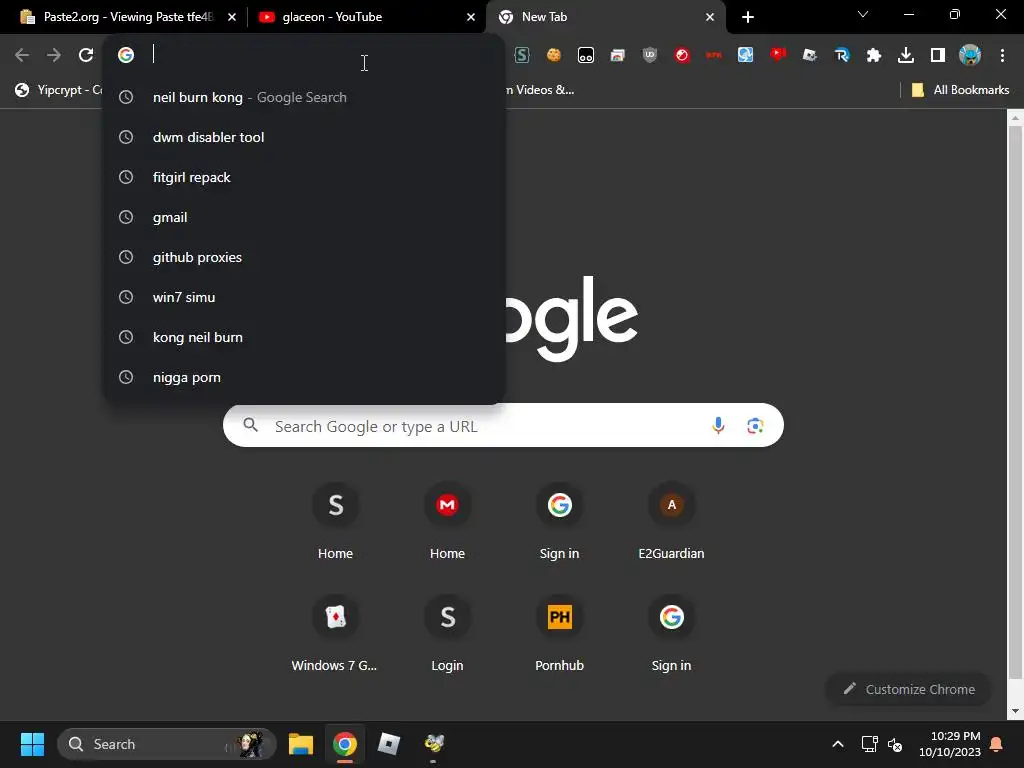The image size is (1024, 768).
Task: Toggle the Chrome side panel
Action: pyautogui.click(x=938, y=55)
